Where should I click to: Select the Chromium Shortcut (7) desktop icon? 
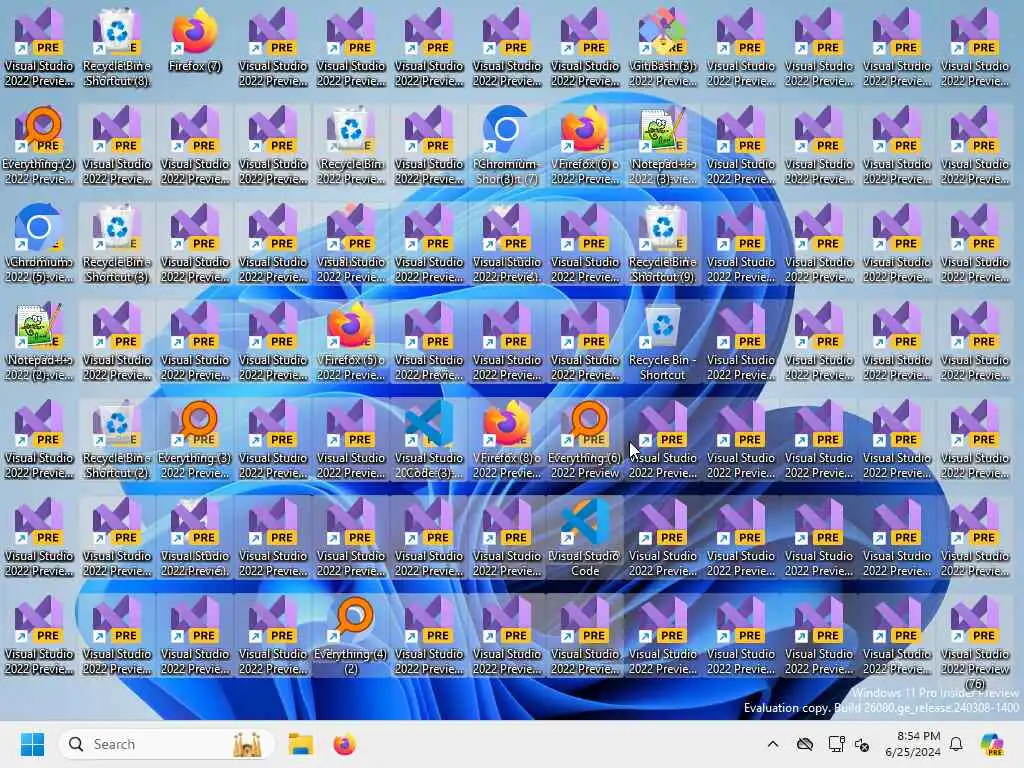pyautogui.click(x=507, y=145)
